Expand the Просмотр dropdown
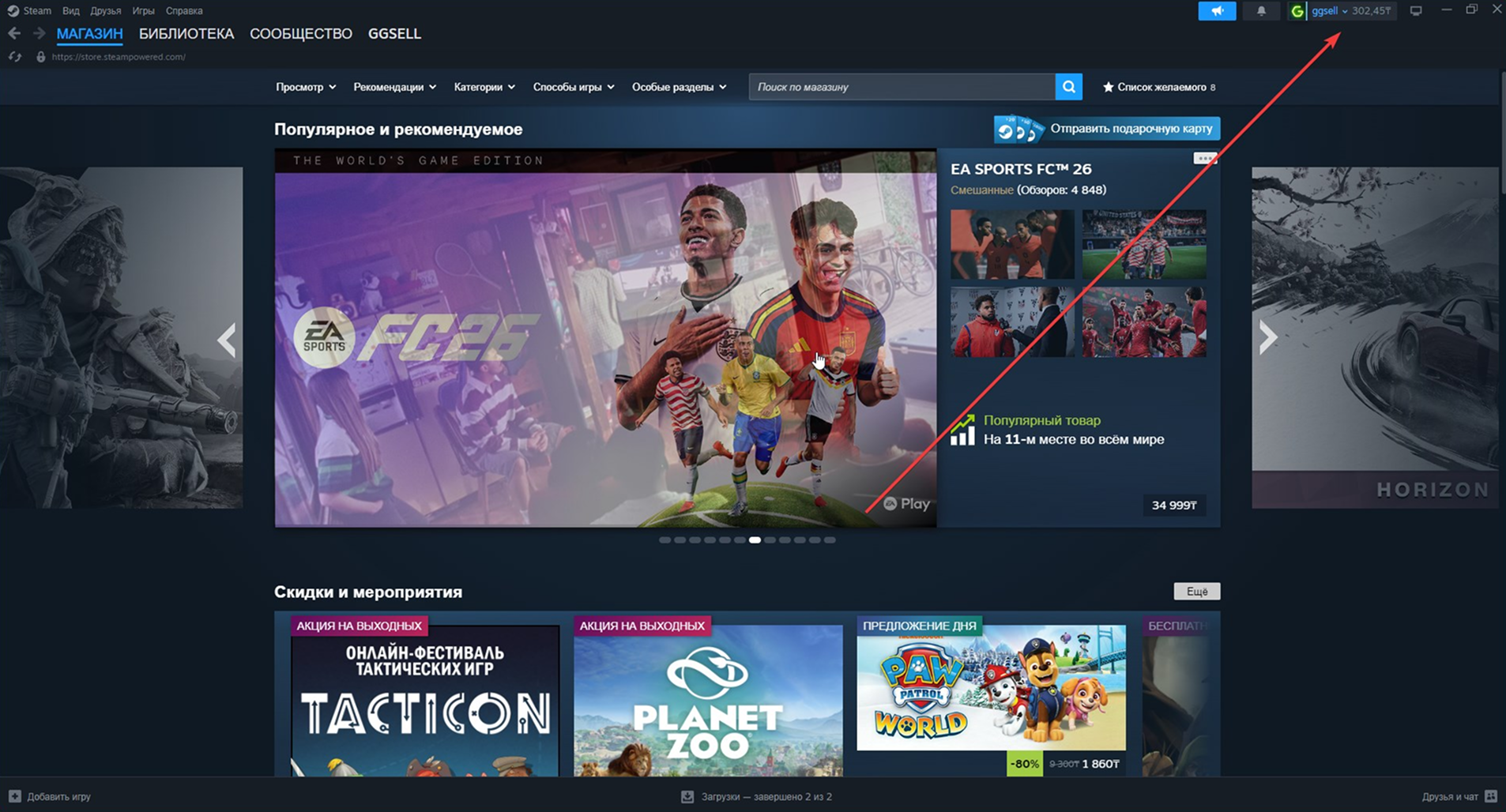The width and height of the screenshot is (1506, 812). pyautogui.click(x=306, y=87)
